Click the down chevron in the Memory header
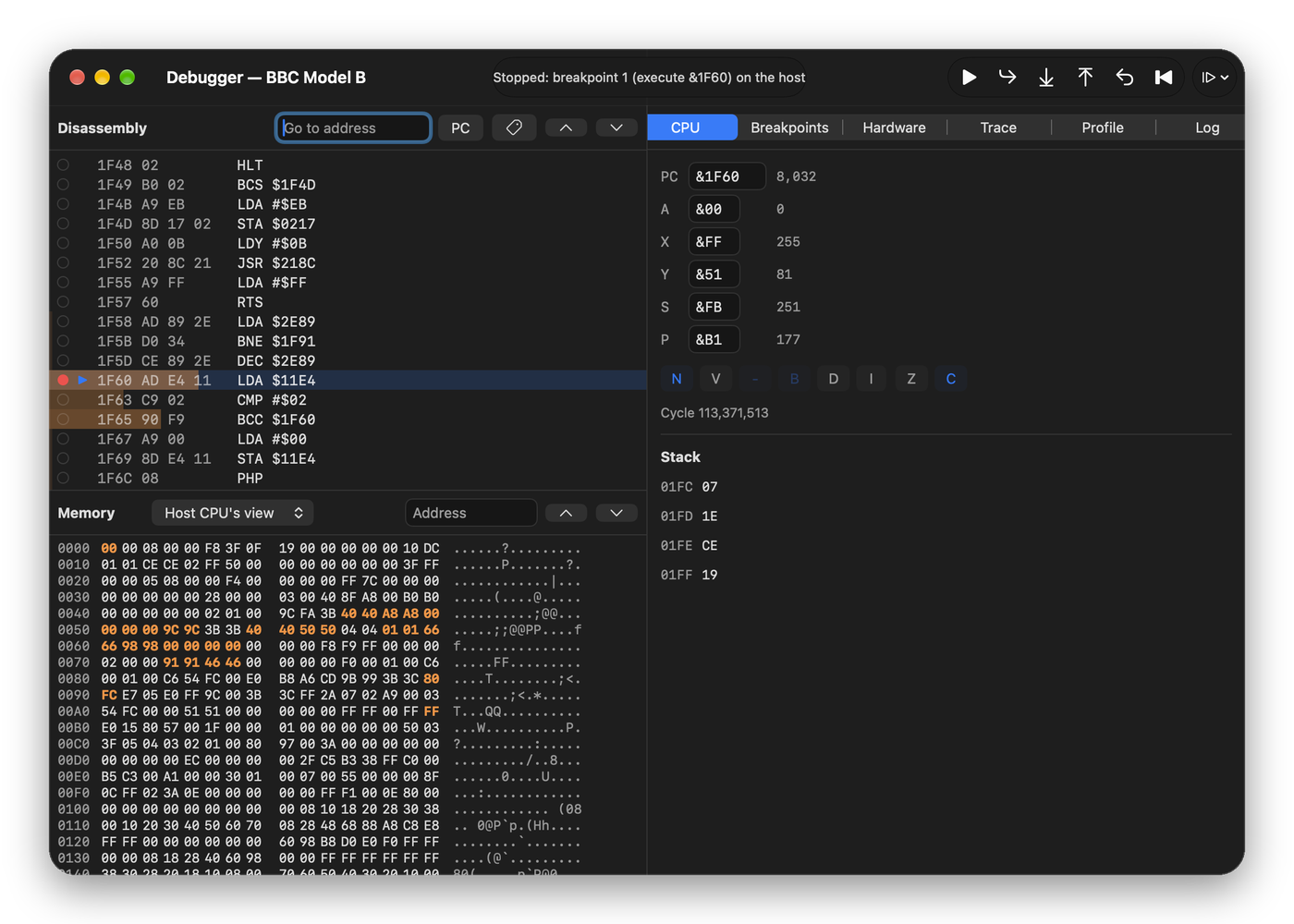The width and height of the screenshot is (1294, 924). pyautogui.click(x=616, y=513)
